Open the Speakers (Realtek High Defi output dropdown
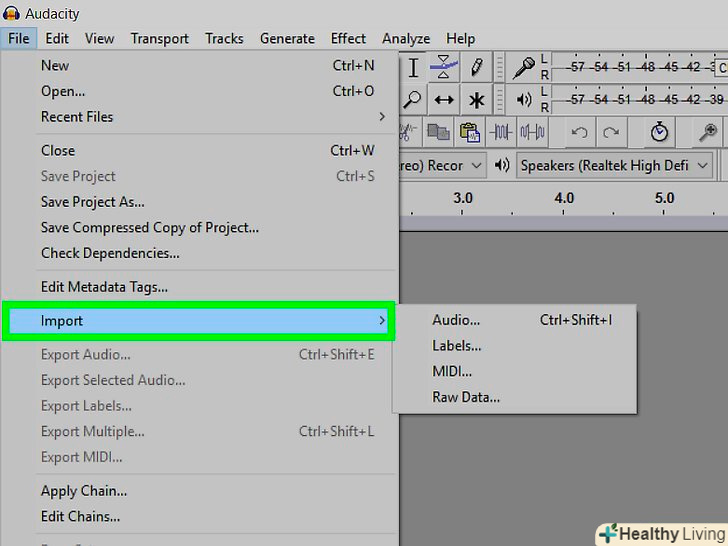 coord(615,165)
